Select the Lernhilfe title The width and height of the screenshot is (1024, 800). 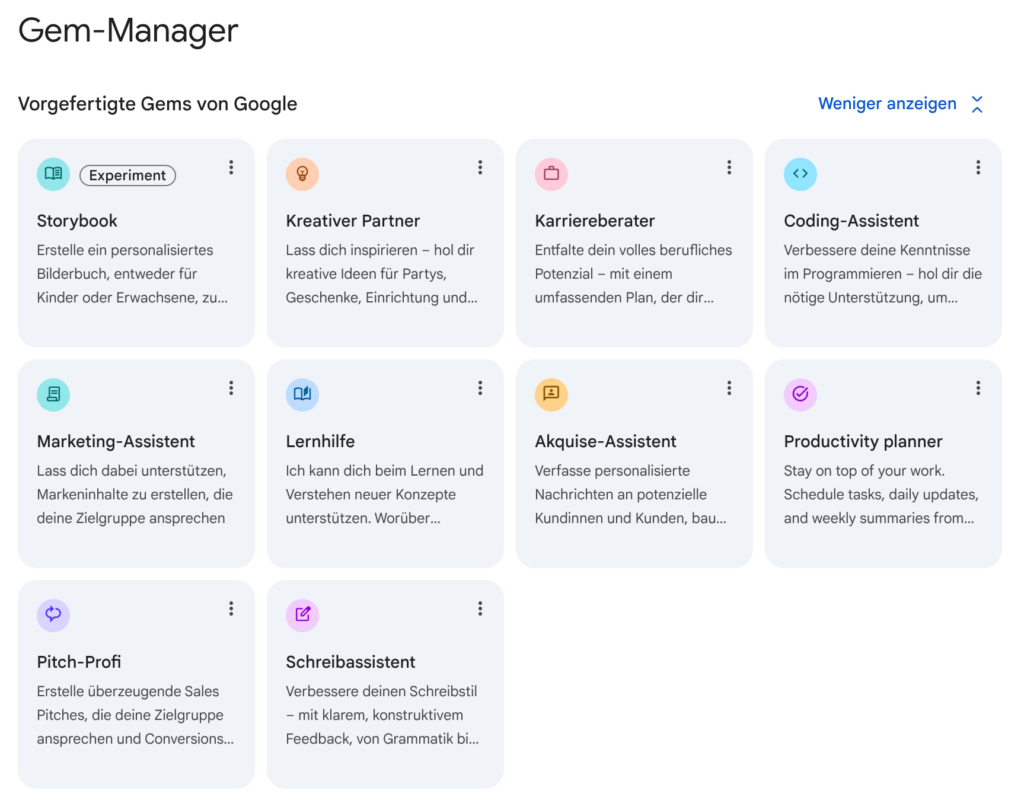pyautogui.click(x=320, y=441)
